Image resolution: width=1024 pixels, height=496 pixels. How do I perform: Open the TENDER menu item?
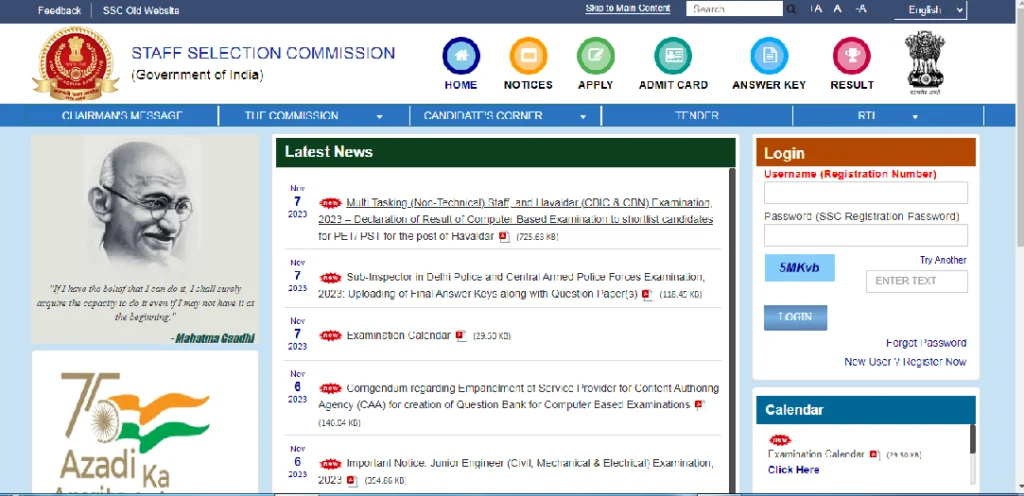(x=697, y=116)
